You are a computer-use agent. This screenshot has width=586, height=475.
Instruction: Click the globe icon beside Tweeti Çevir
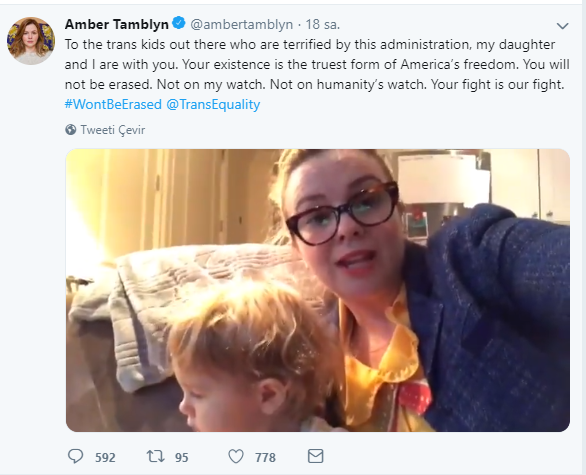[71, 130]
